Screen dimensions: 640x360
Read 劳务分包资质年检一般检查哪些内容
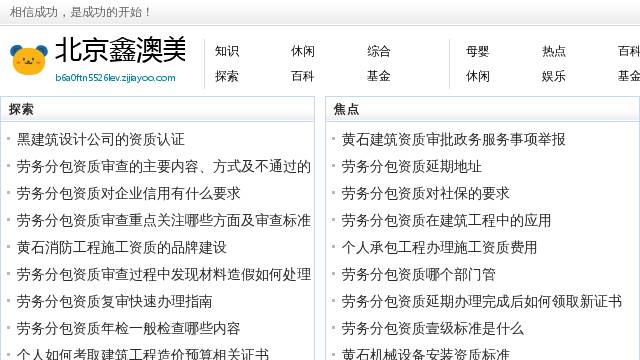(x=129, y=328)
